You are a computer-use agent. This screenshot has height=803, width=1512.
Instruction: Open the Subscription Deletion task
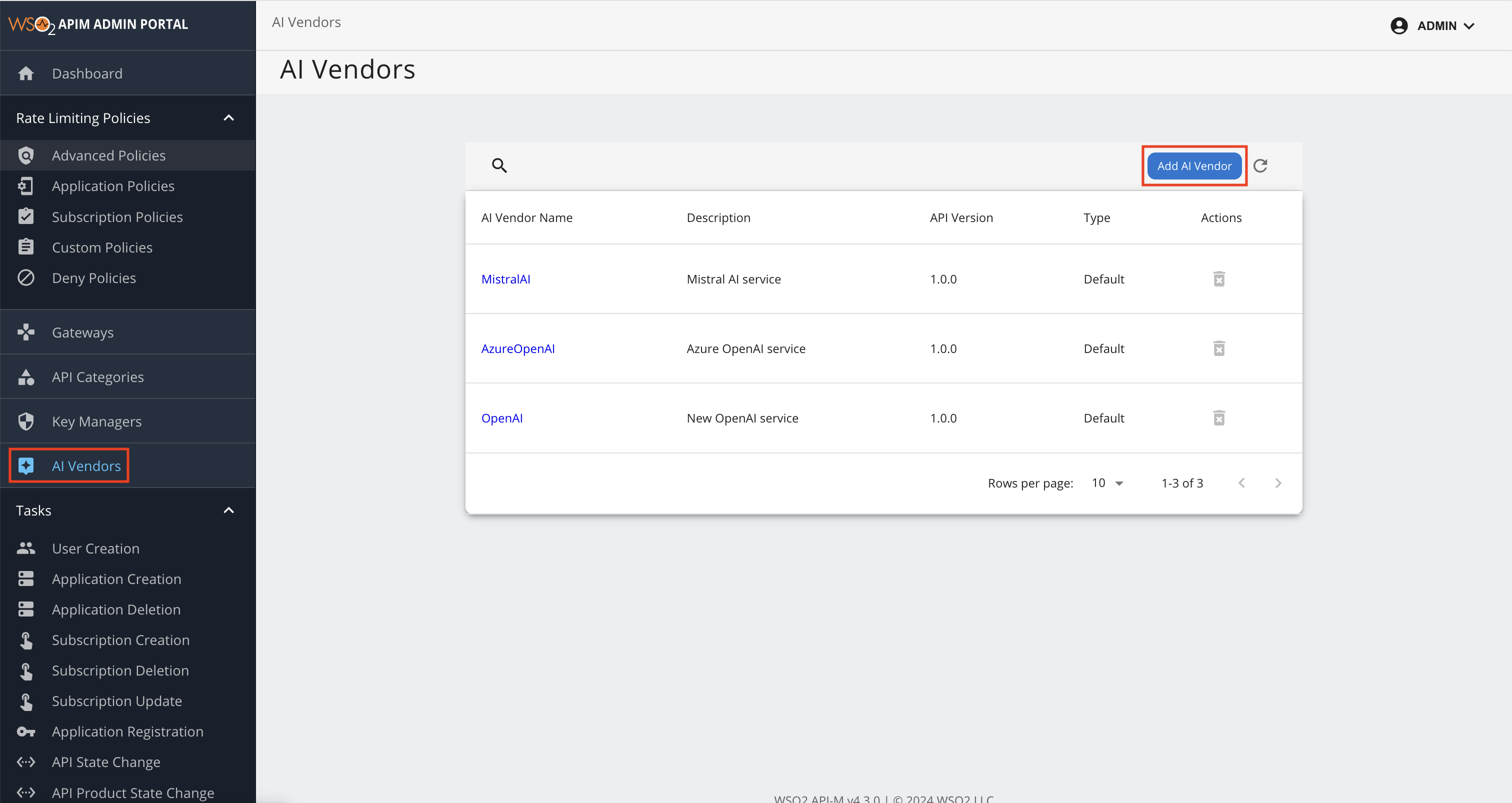click(127, 670)
